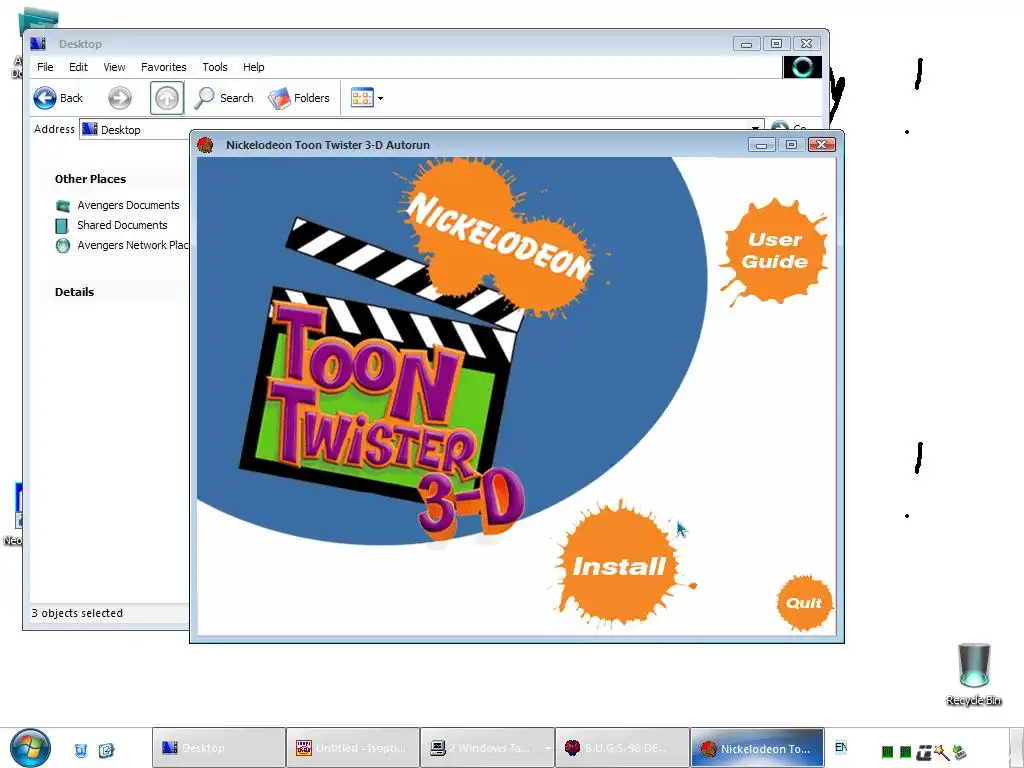Screen dimensions: 1024x768
Task: Open the Favorites menu in Desktop window
Action: click(163, 67)
